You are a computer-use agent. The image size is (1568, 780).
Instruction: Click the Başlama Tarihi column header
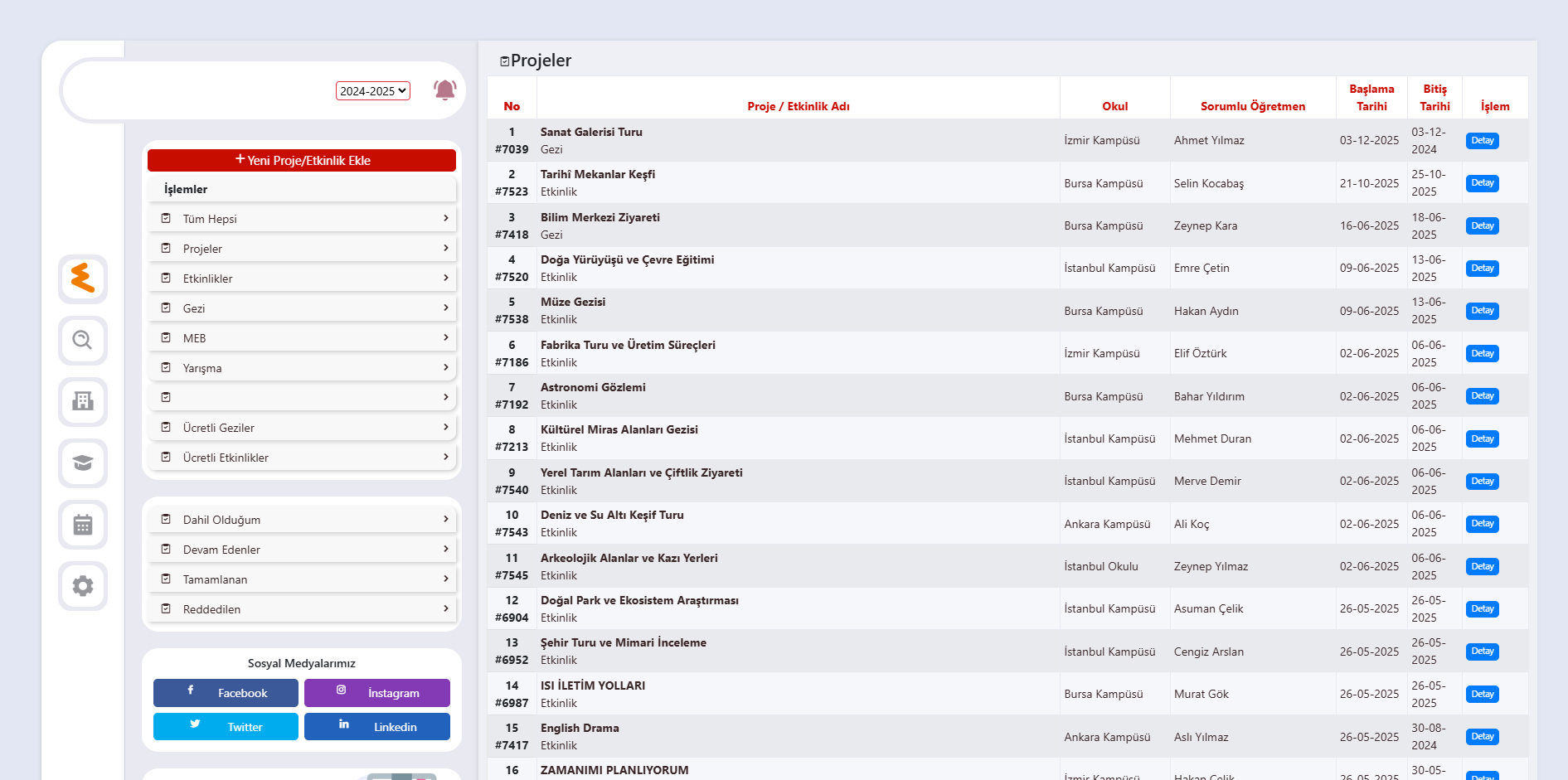coord(1371,98)
